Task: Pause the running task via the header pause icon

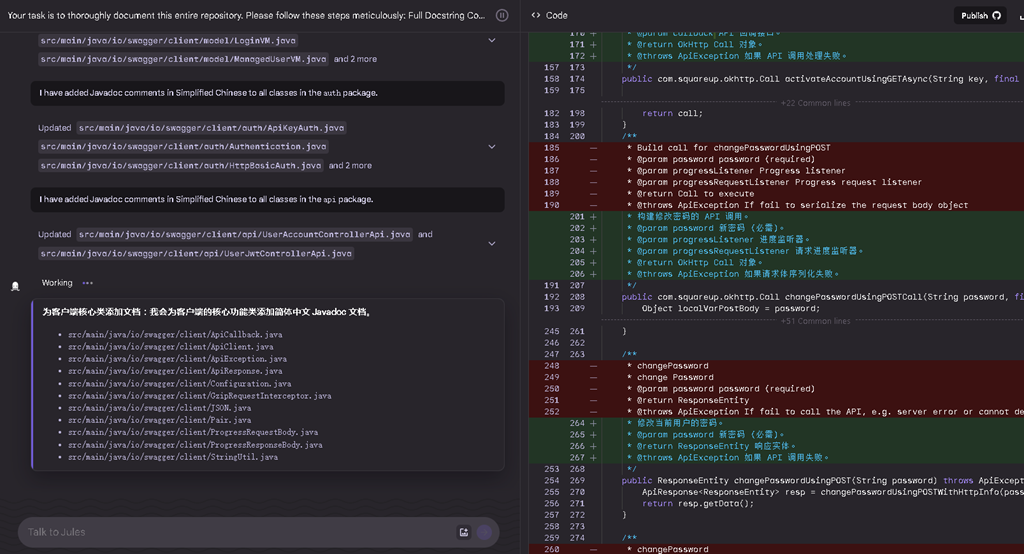Action: pos(502,15)
